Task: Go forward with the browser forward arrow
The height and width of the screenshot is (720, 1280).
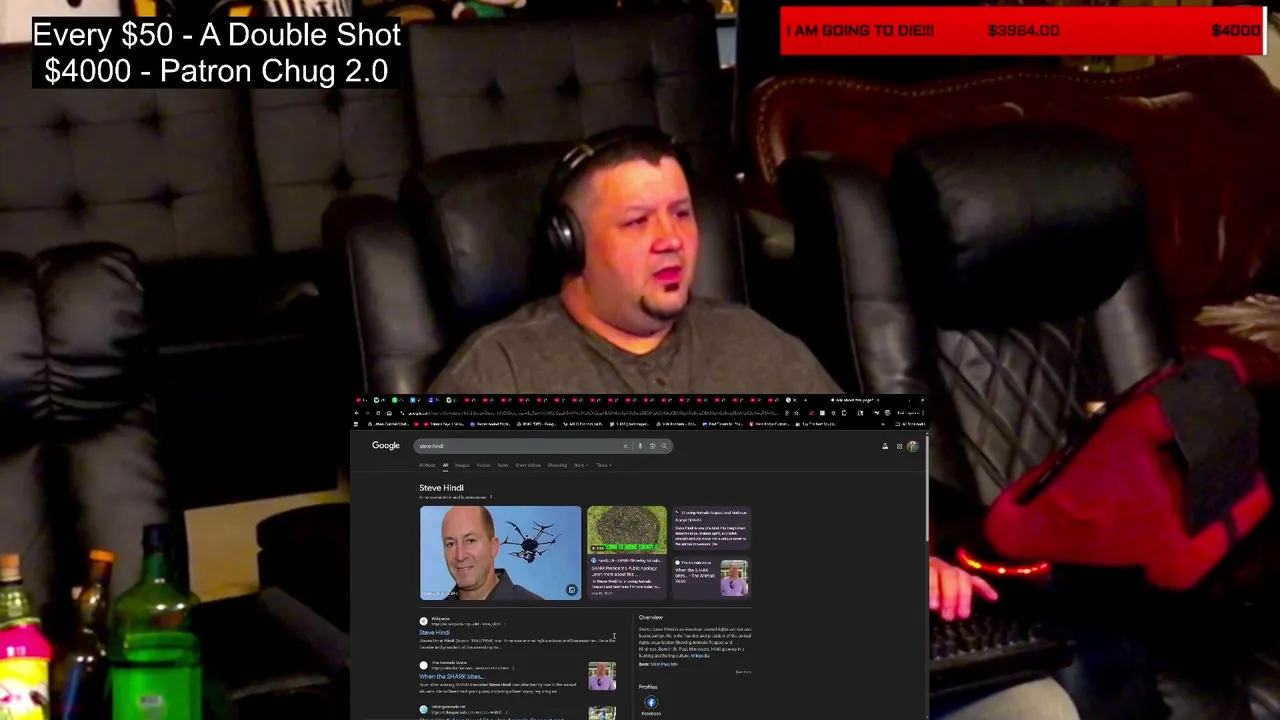Action: tap(367, 413)
